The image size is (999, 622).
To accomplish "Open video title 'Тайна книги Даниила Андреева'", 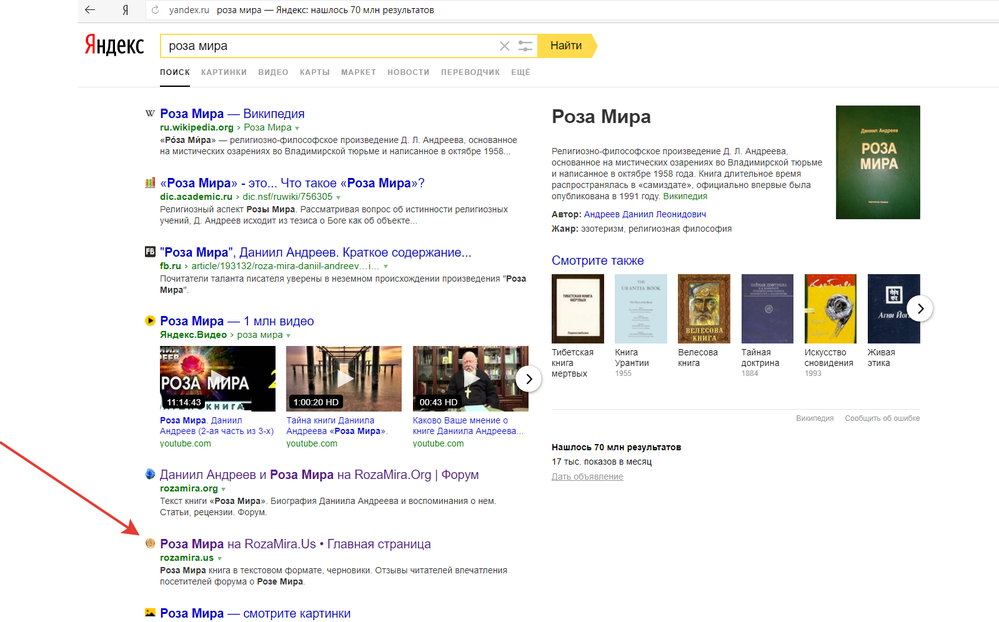I will click(x=337, y=426).
